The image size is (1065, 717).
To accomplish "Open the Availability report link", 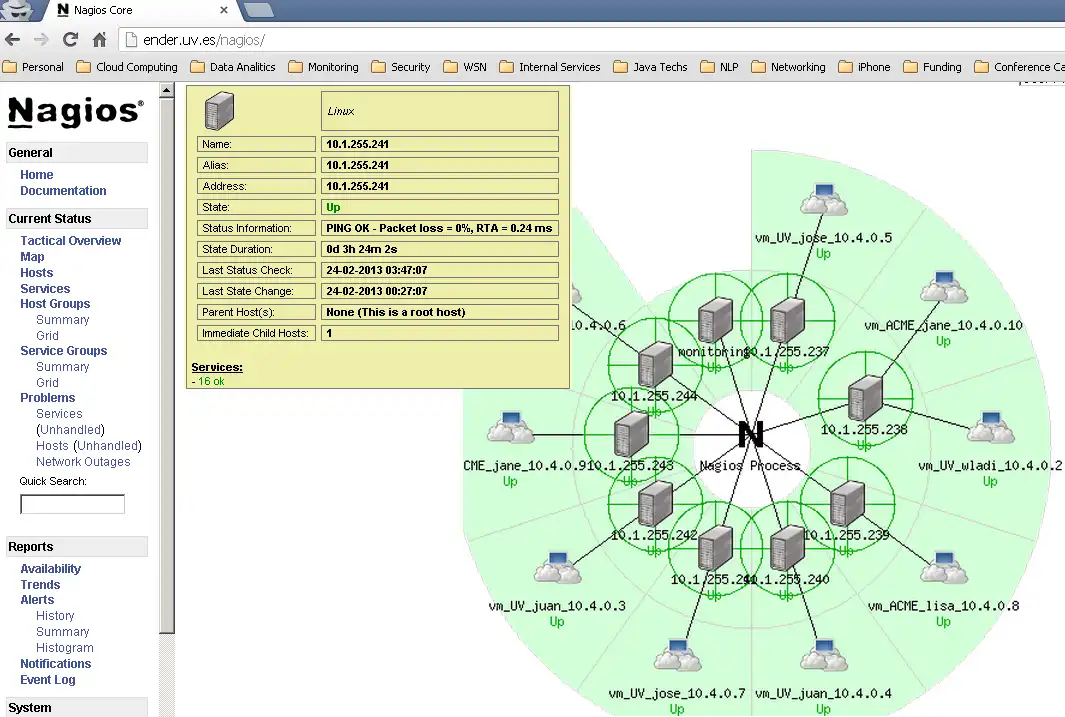I will coord(50,568).
